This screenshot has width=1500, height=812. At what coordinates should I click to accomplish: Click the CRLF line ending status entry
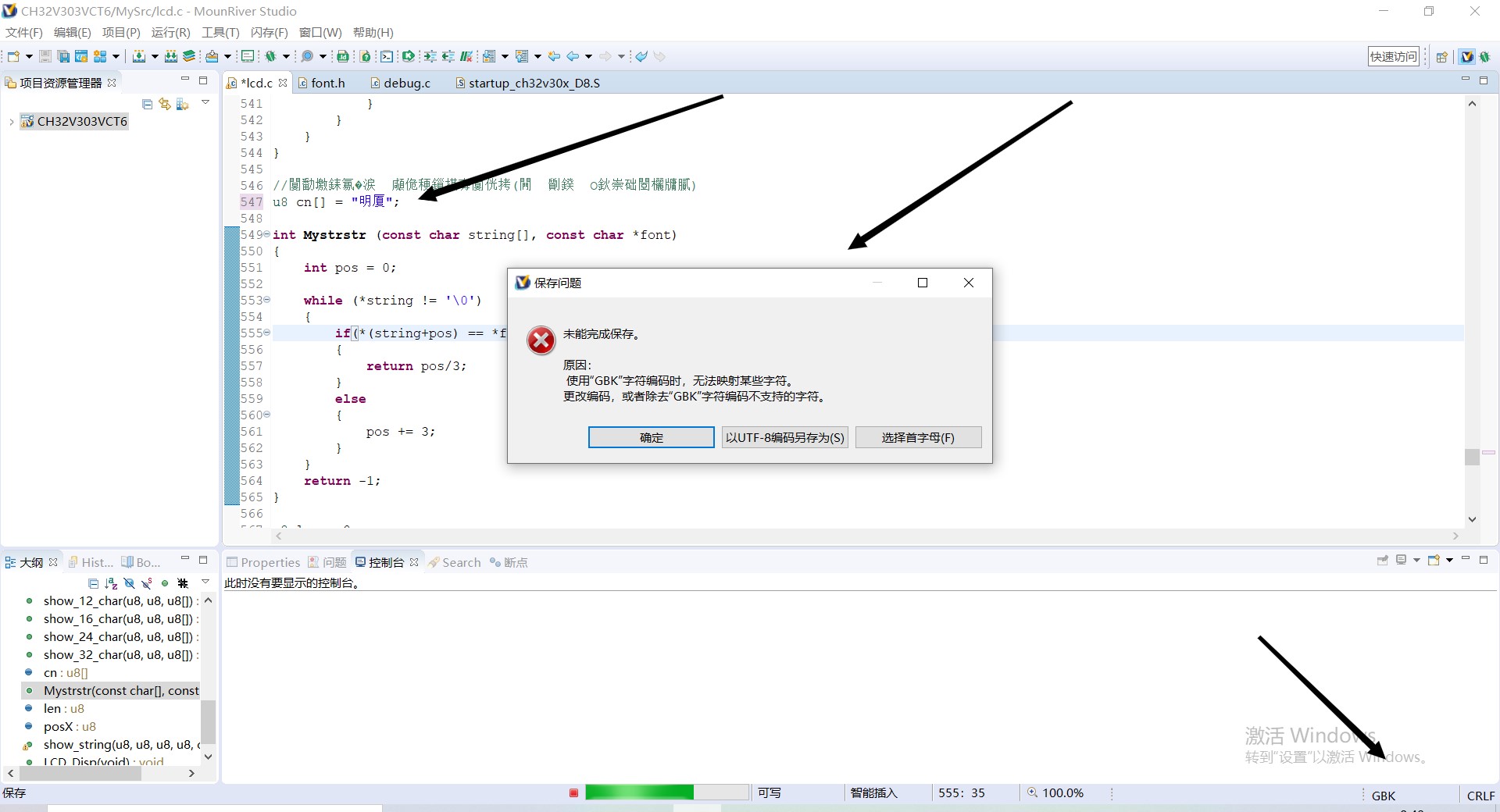click(x=1480, y=796)
